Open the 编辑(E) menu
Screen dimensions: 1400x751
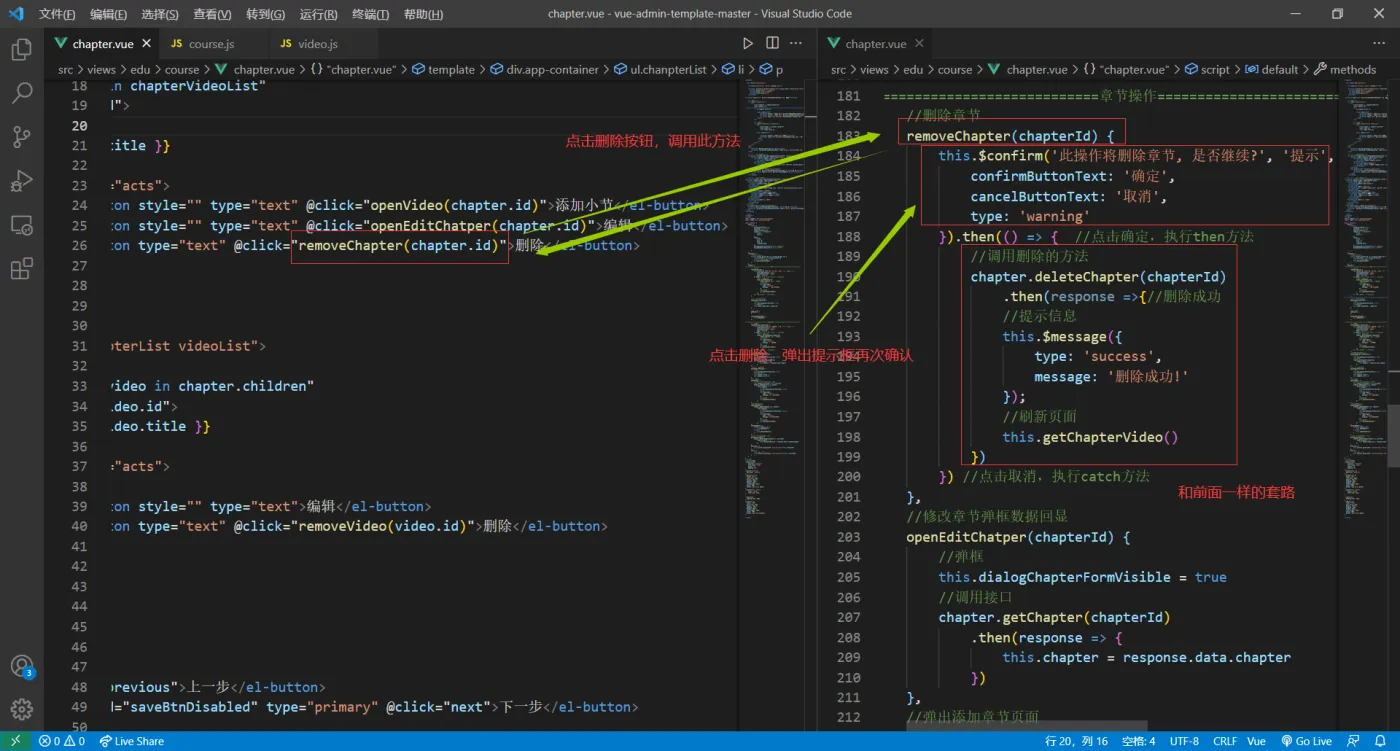[x=108, y=14]
